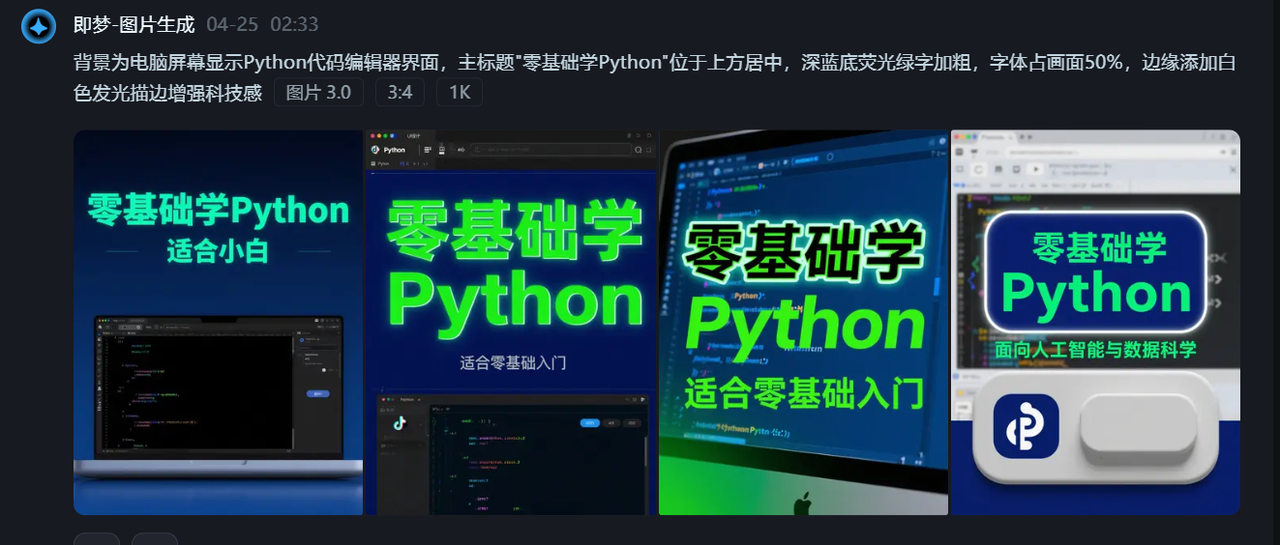This screenshot has width=1280, height=545.
Task: Click the Apple logo below the third image's screen
Action: click(803, 503)
